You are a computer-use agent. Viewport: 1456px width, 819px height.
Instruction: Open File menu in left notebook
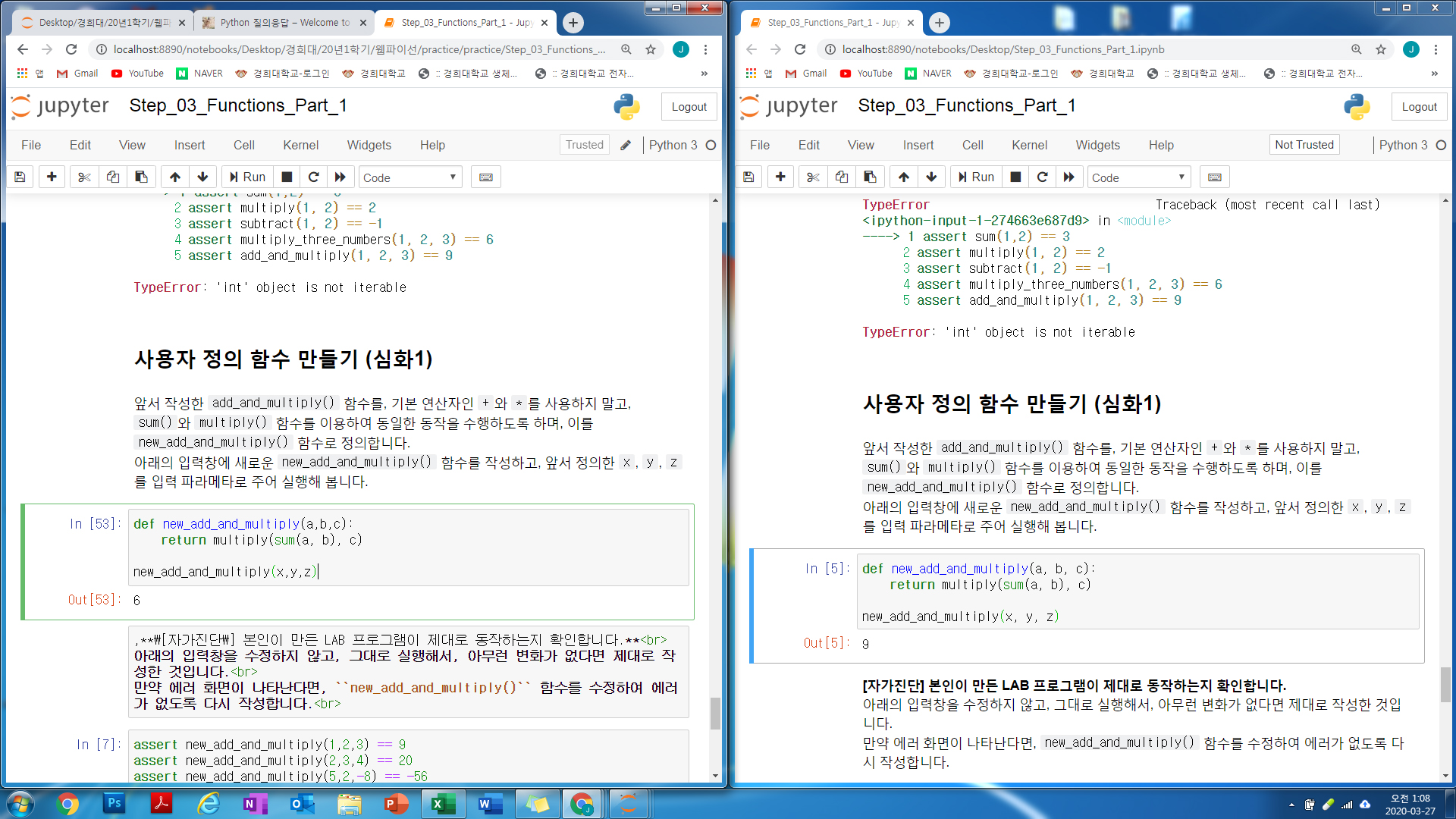pos(31,145)
